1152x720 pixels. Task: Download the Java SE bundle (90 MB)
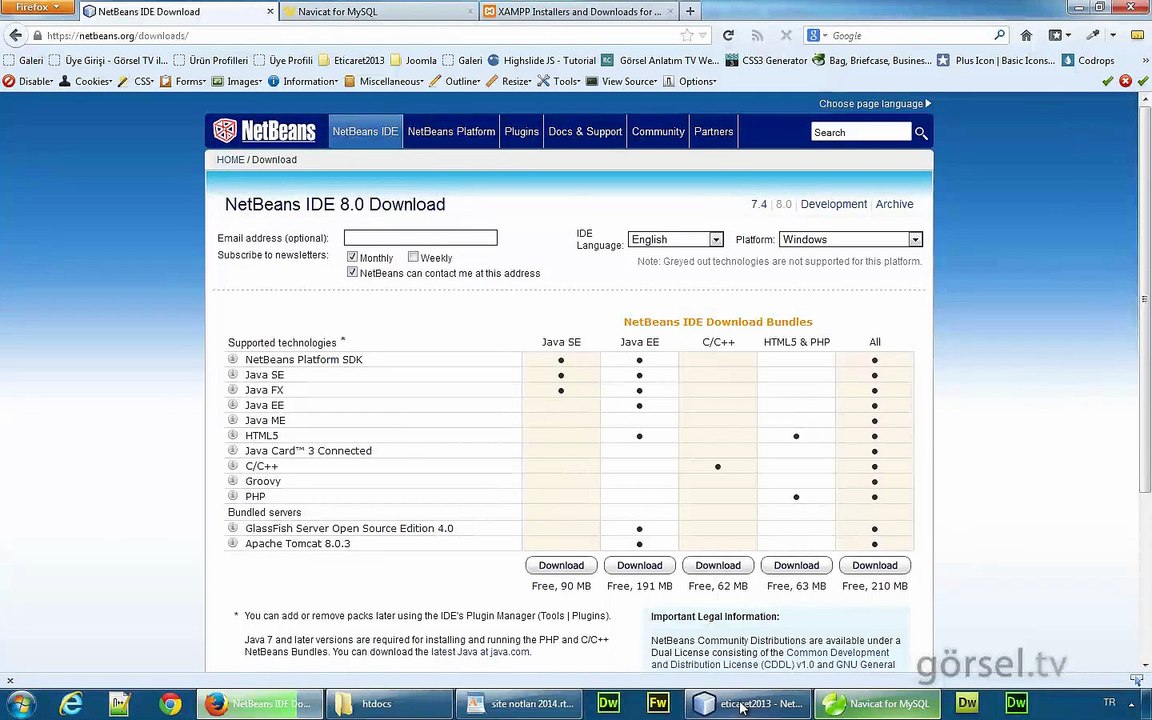point(561,565)
